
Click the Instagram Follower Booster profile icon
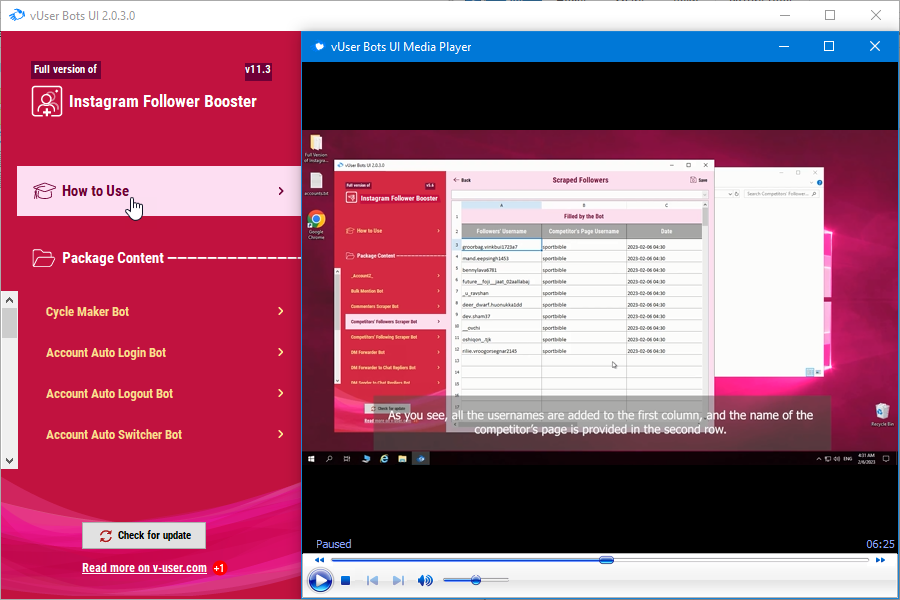pyautogui.click(x=46, y=102)
